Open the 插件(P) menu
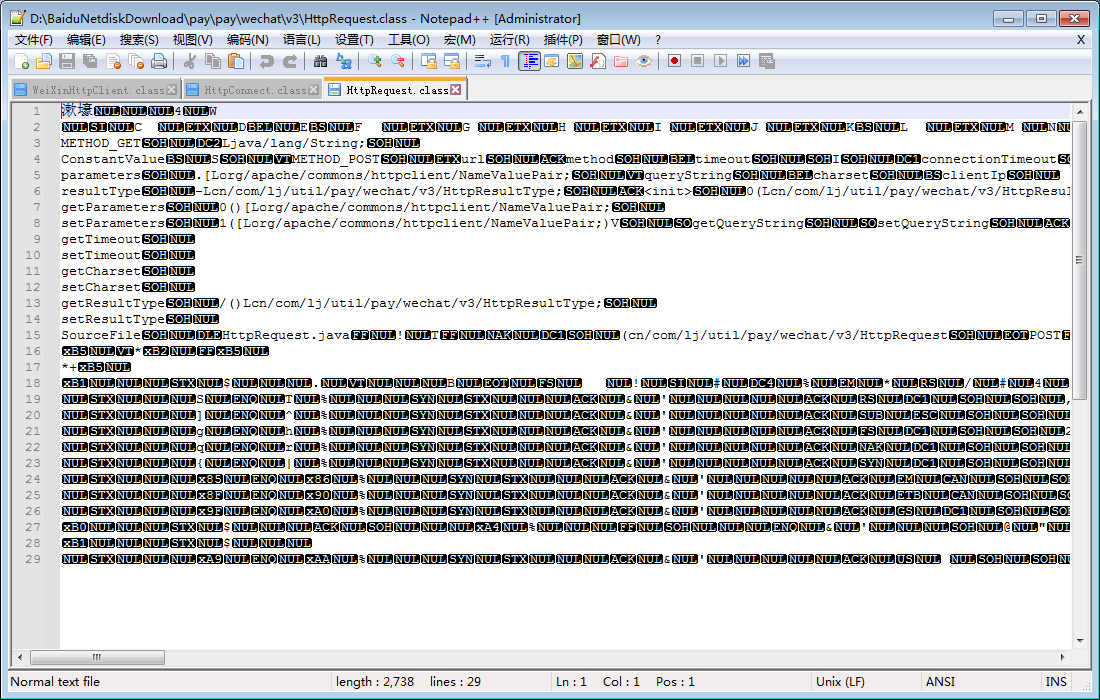The height and width of the screenshot is (700, 1100). pos(563,40)
